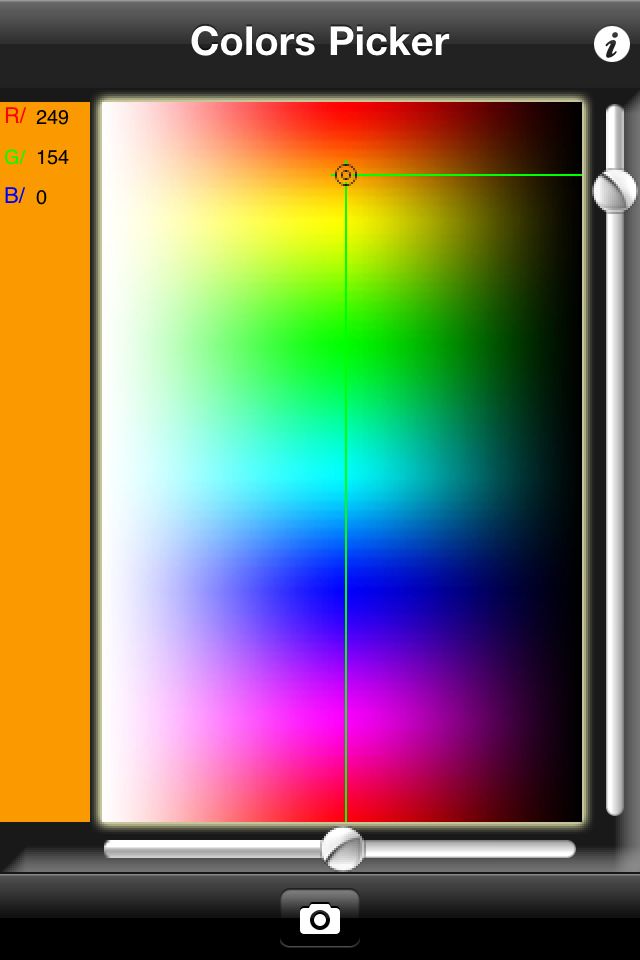
Task: Open the info button in header
Action: 611,44
